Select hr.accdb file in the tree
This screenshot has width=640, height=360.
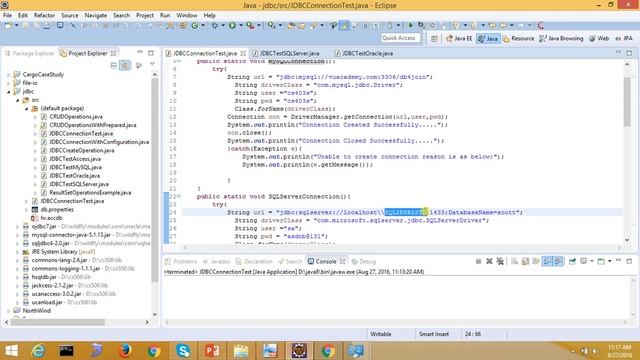(51, 218)
